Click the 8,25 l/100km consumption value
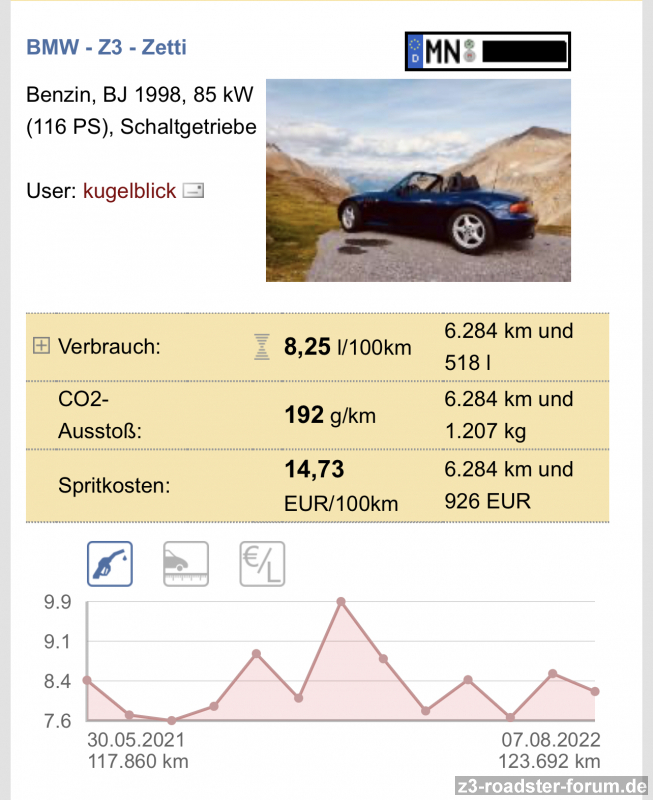This screenshot has width=653, height=800. tap(347, 347)
